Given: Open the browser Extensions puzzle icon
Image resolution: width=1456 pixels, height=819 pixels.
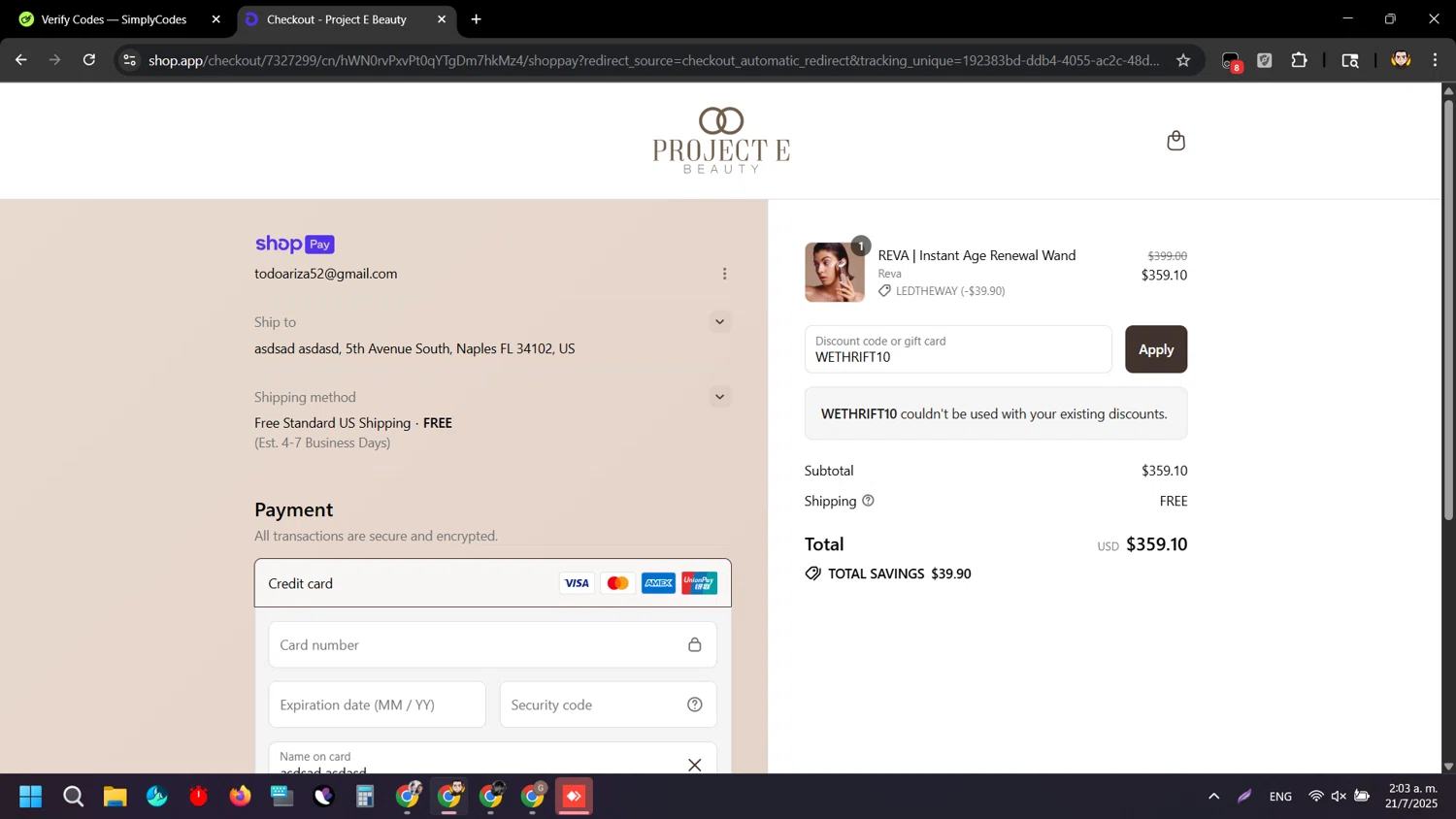Looking at the screenshot, I should click(x=1299, y=60).
